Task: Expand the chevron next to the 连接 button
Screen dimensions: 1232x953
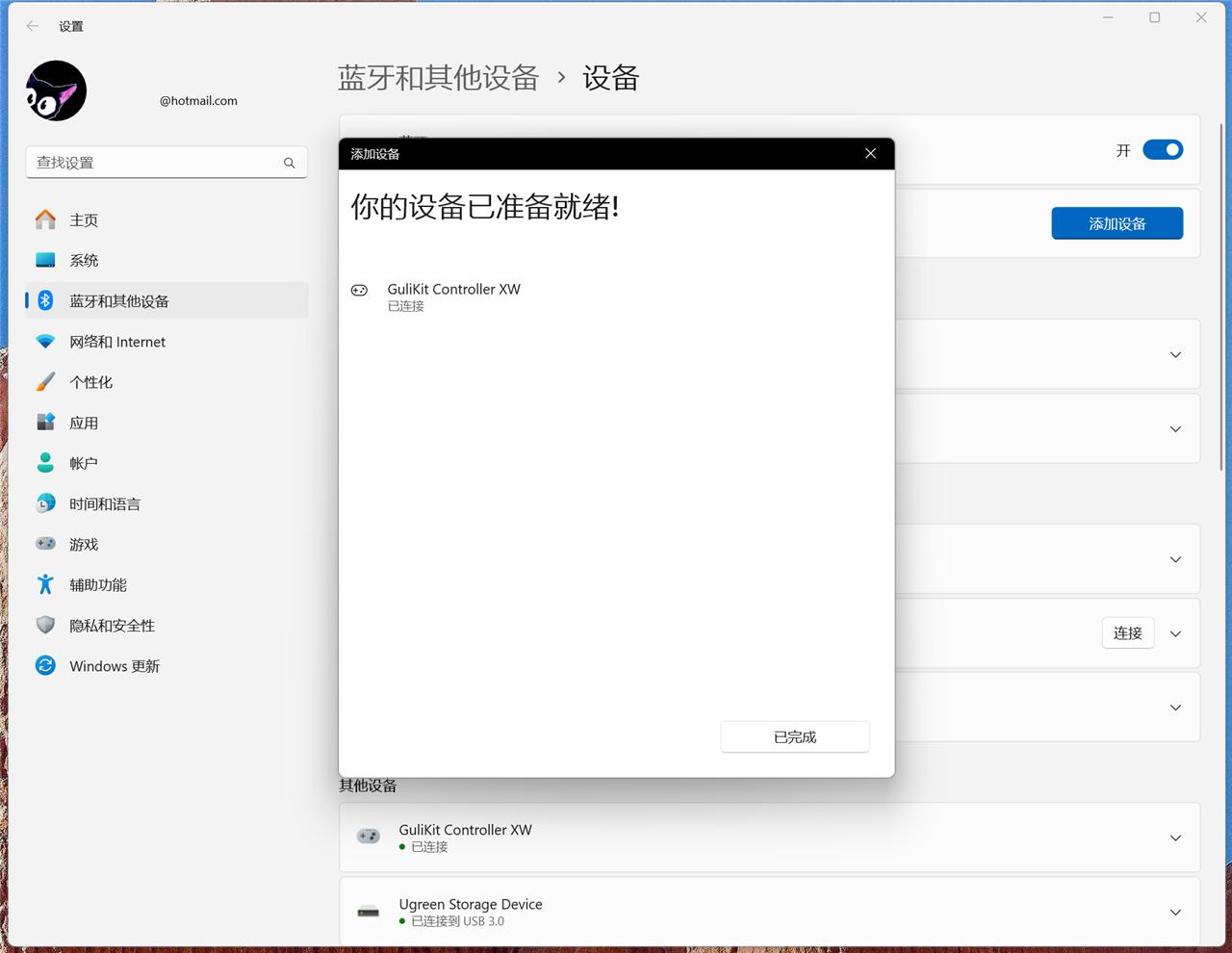Action: pos(1175,633)
